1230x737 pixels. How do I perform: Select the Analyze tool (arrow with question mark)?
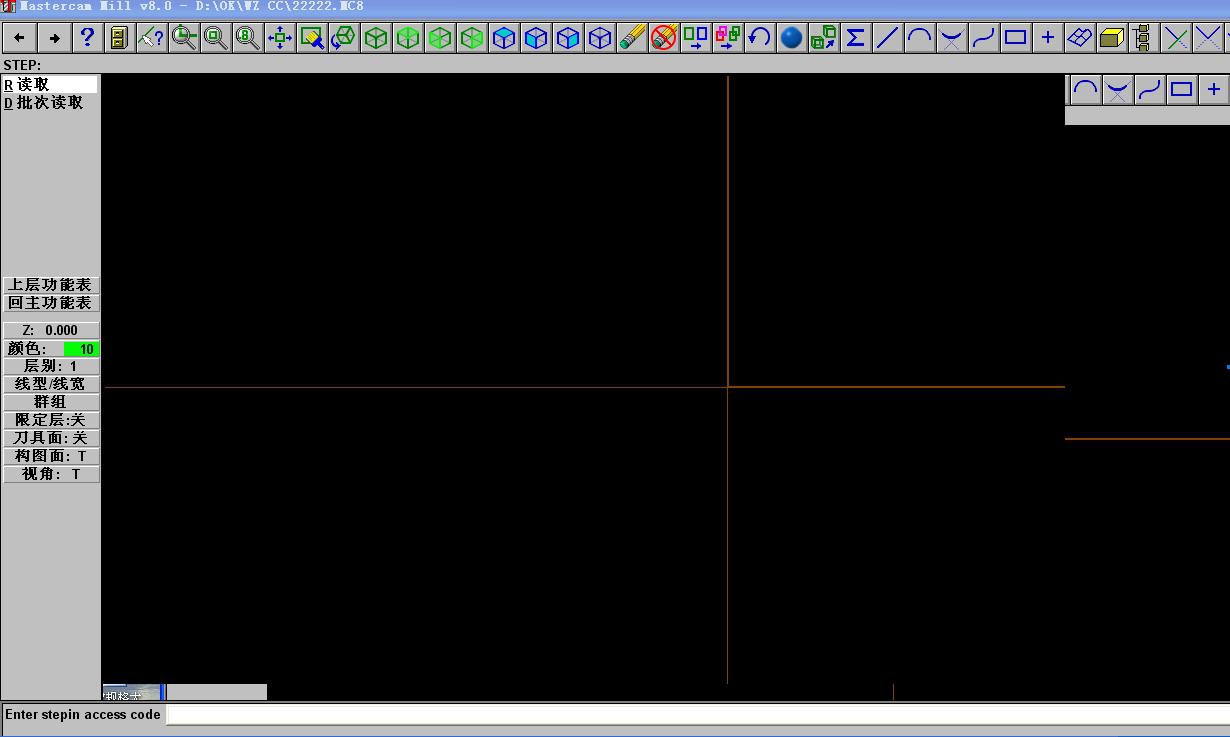(x=151, y=38)
